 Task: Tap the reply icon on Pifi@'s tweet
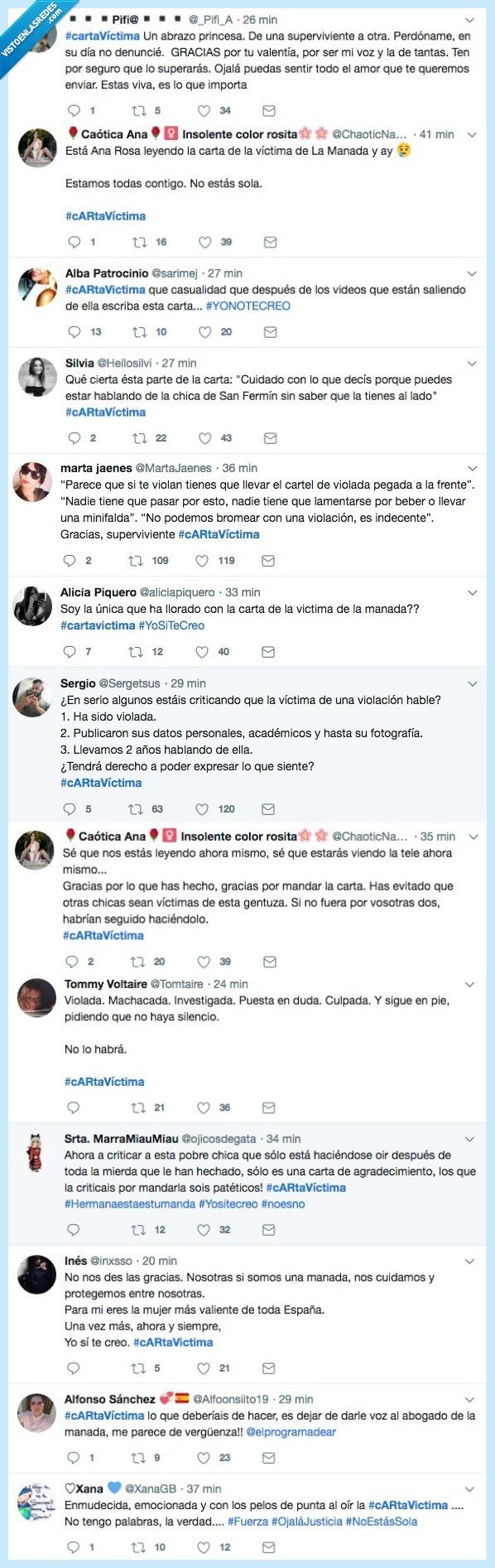(73, 109)
